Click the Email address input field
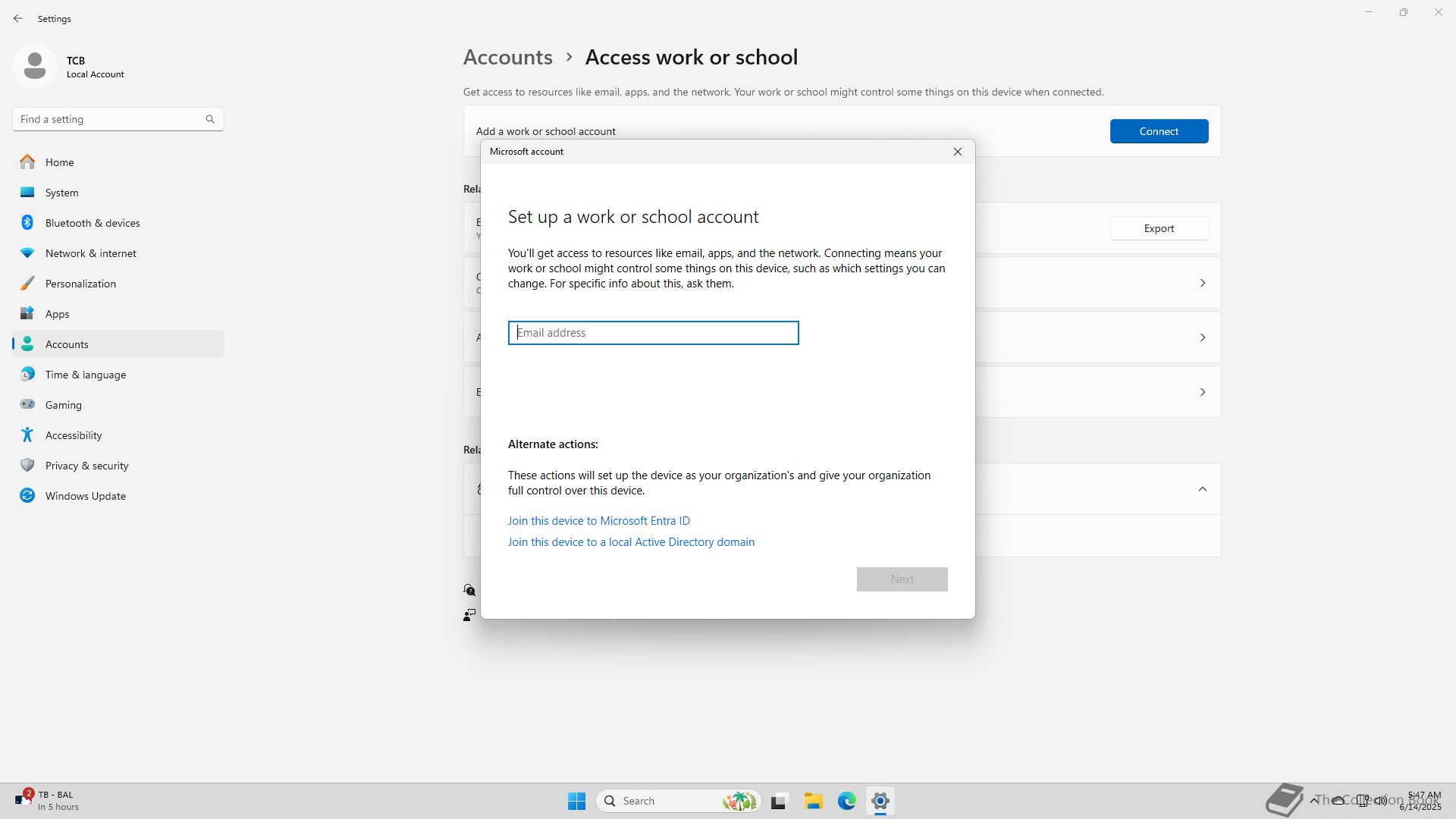The width and height of the screenshot is (1456, 819). pos(653,333)
